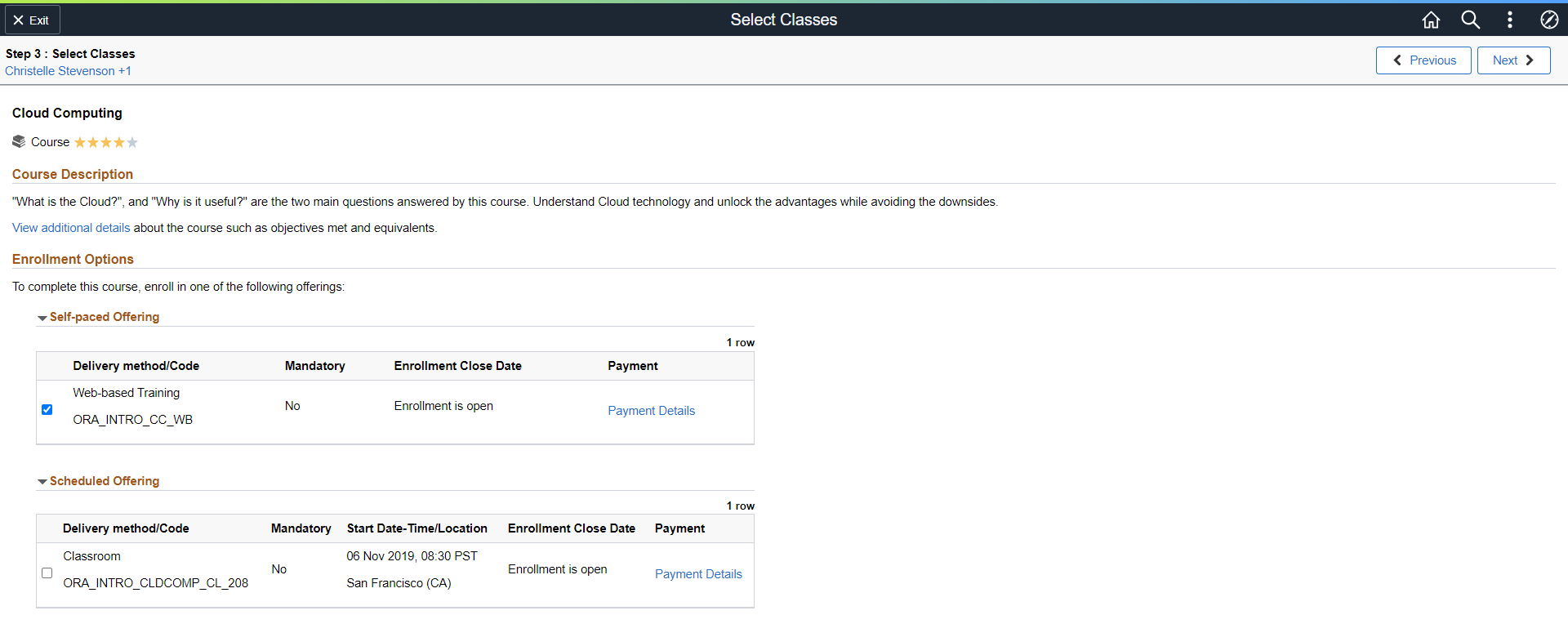Check the Classroom offering checkbox
The image size is (1568, 624).
point(47,573)
